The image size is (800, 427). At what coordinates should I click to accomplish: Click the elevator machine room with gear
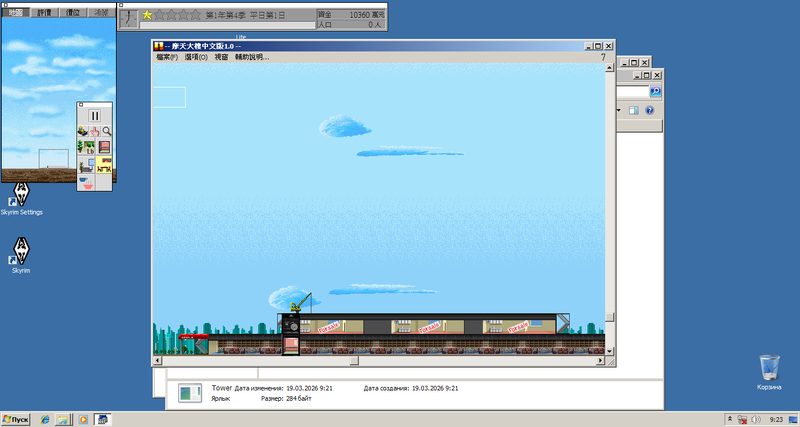click(290, 324)
